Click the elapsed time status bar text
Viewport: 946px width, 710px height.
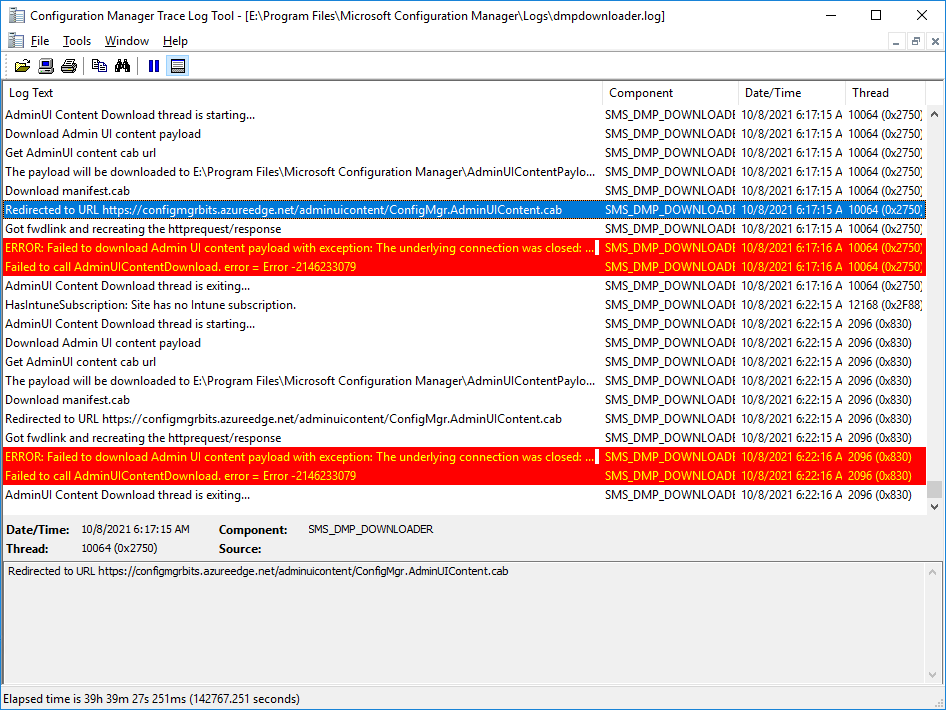(150, 698)
